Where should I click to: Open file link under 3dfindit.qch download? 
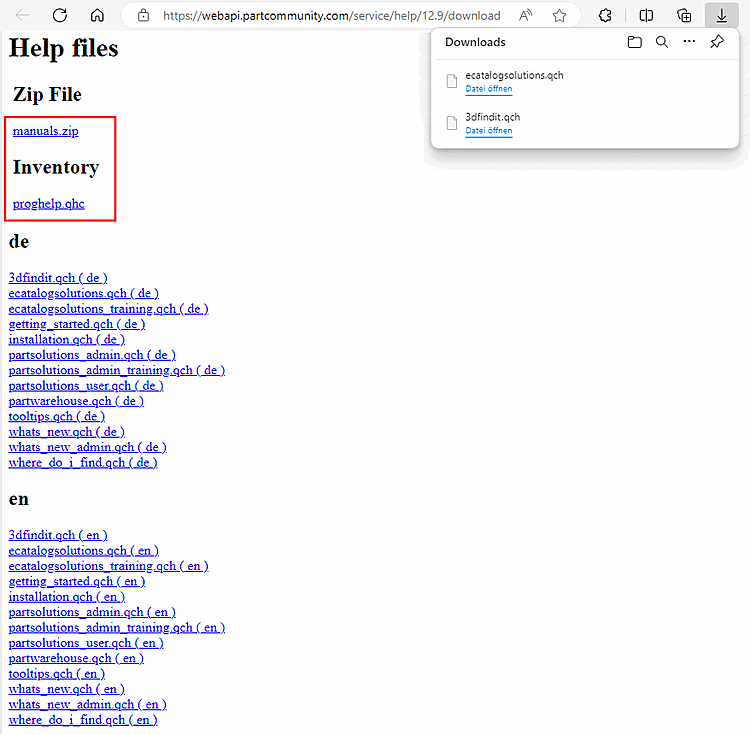click(x=489, y=131)
